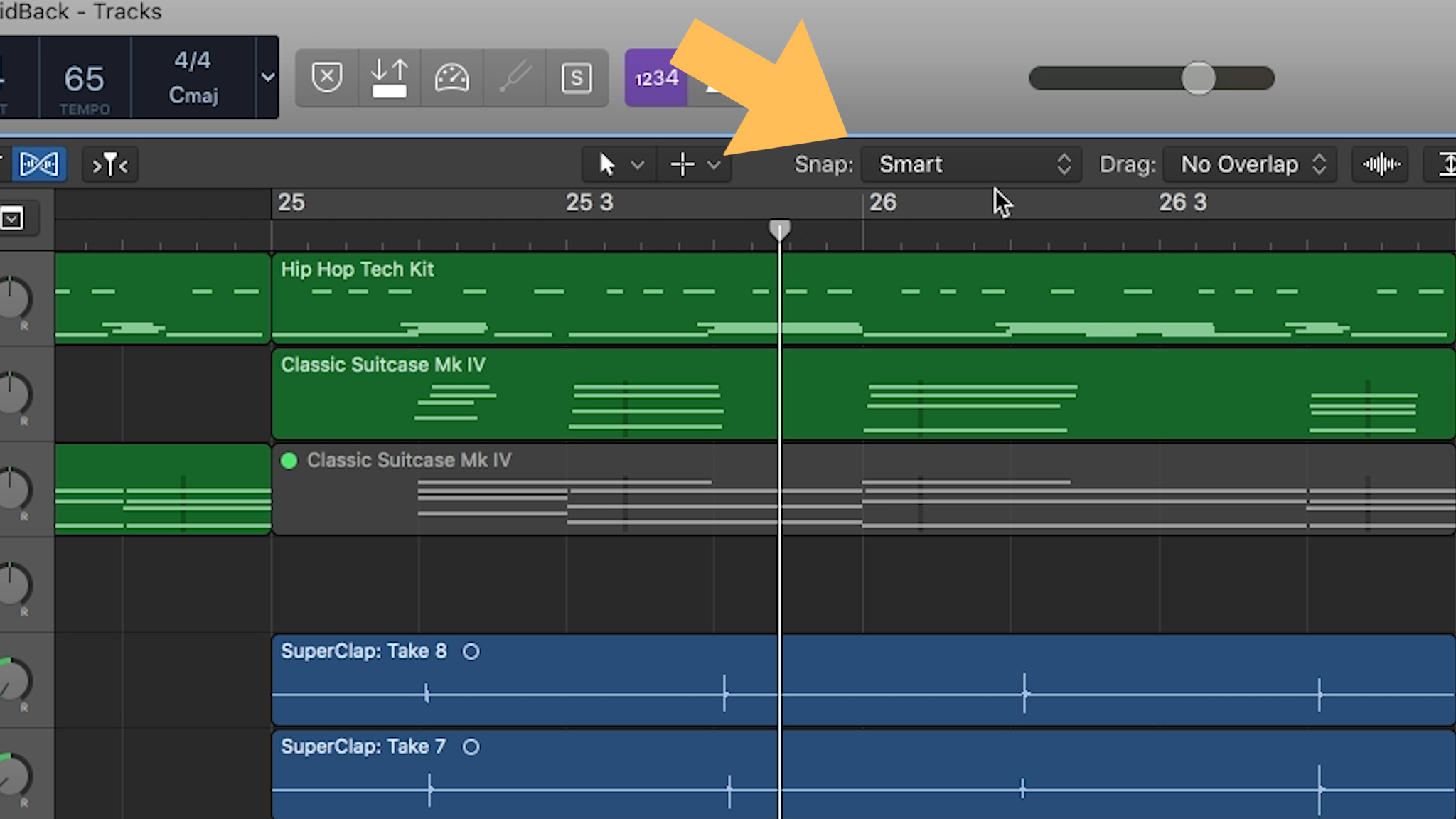Screen dimensions: 1456x819
Task: Click the vertical auto zoom button
Action: point(1440,165)
